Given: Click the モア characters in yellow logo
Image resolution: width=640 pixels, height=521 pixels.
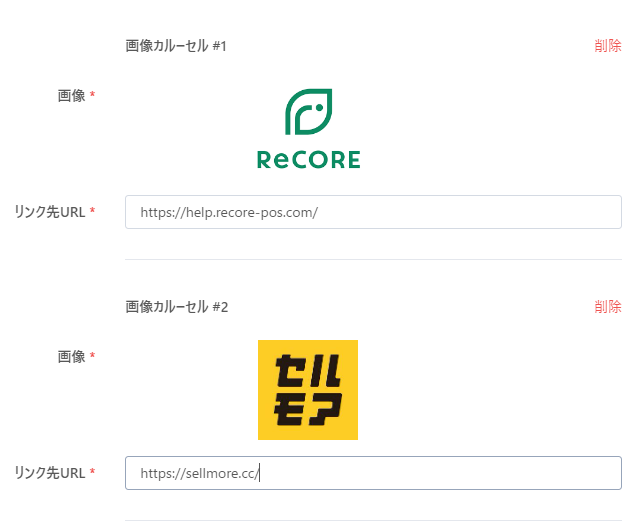Looking at the screenshot, I should [x=308, y=409].
